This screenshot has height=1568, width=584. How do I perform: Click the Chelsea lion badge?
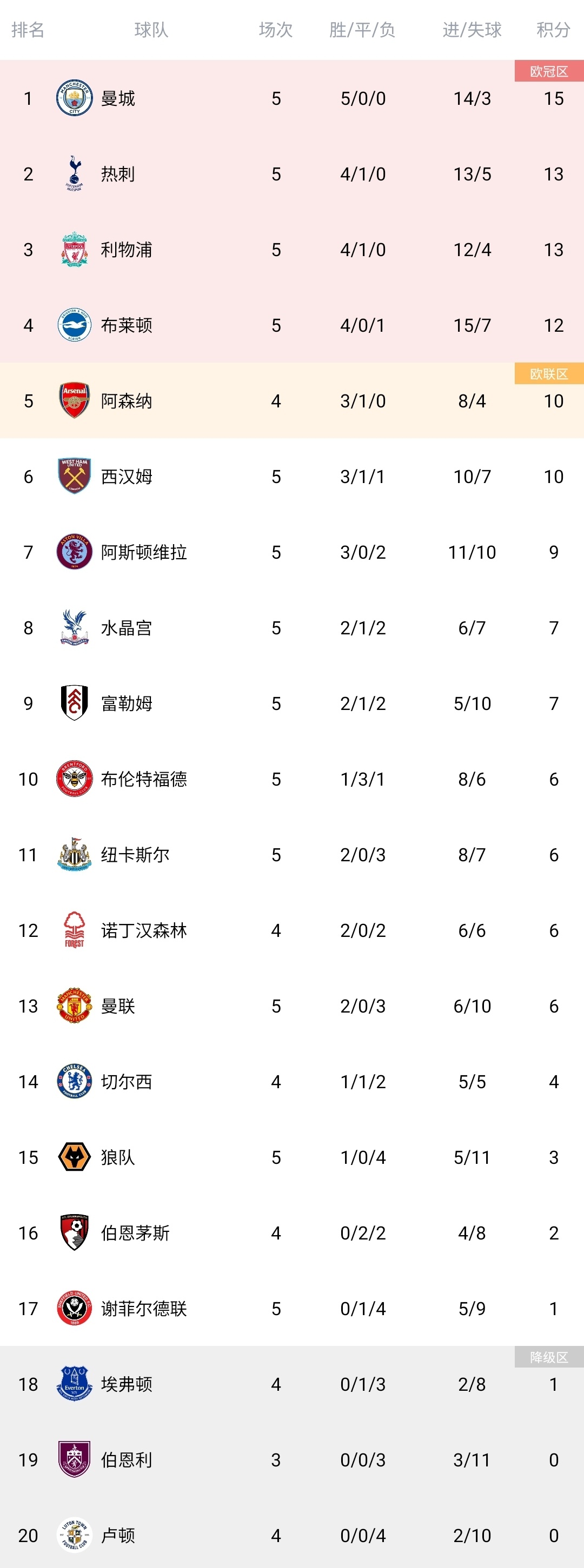tap(74, 1081)
